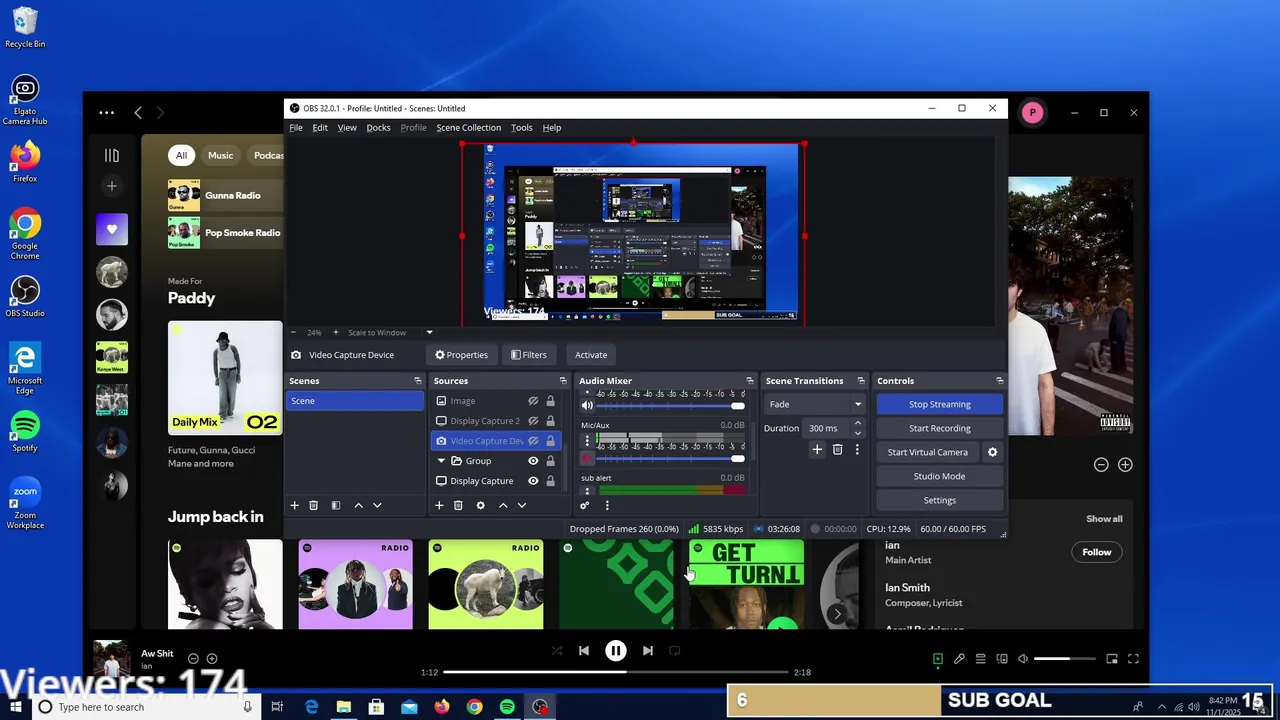Open Spotify Liked Songs heart icon in sidebar

click(x=112, y=229)
